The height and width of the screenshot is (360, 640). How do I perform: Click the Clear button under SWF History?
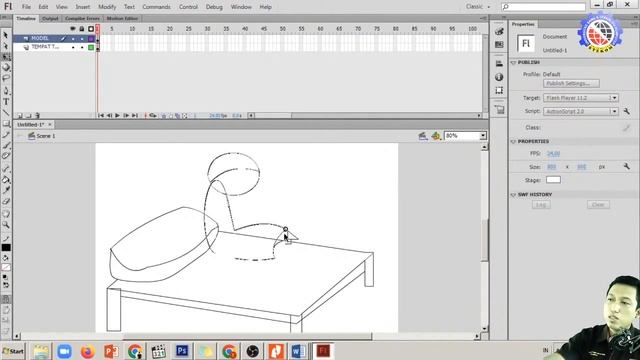[x=598, y=205]
